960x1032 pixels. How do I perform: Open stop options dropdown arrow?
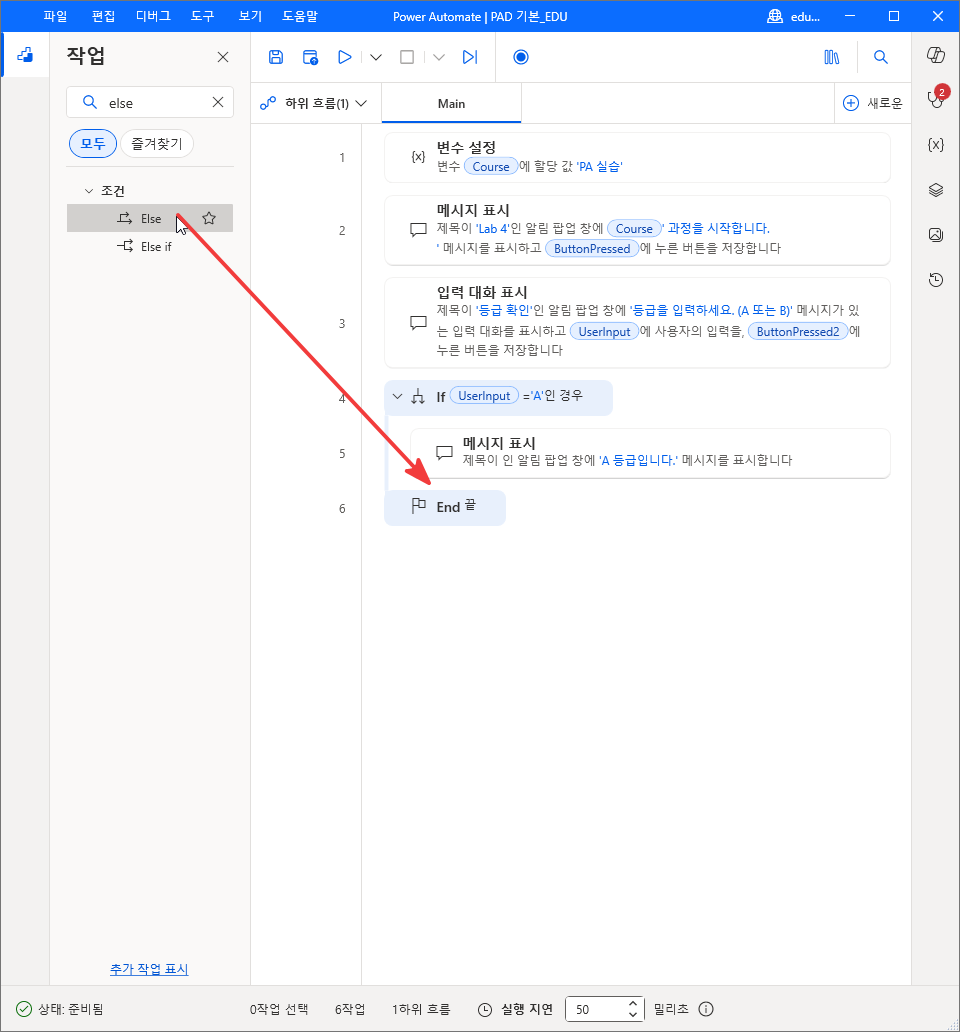(x=439, y=57)
